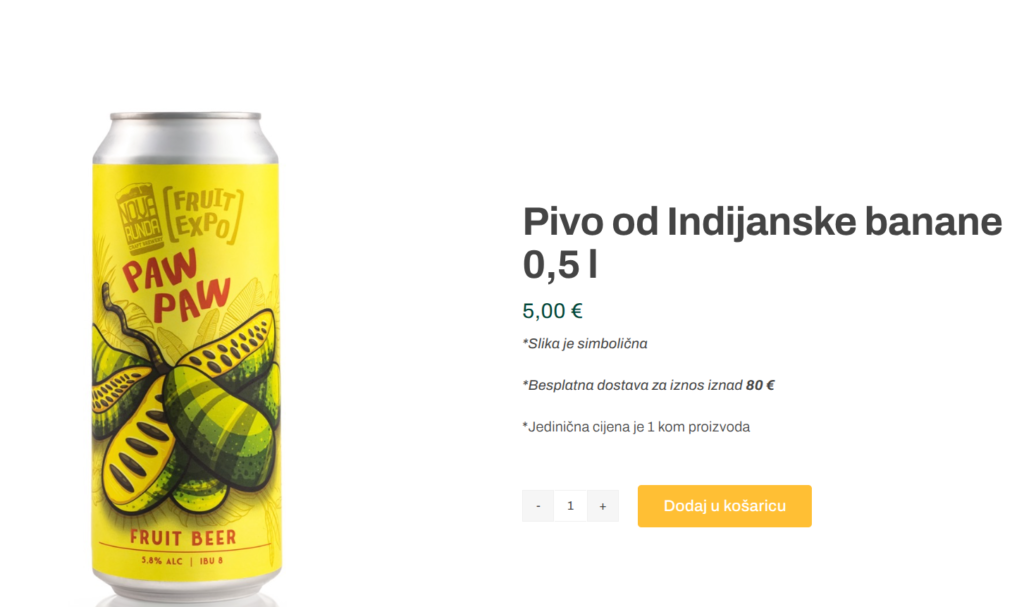The image size is (1024, 607).
Task: Click the silver top of the can
Action: (x=185, y=137)
